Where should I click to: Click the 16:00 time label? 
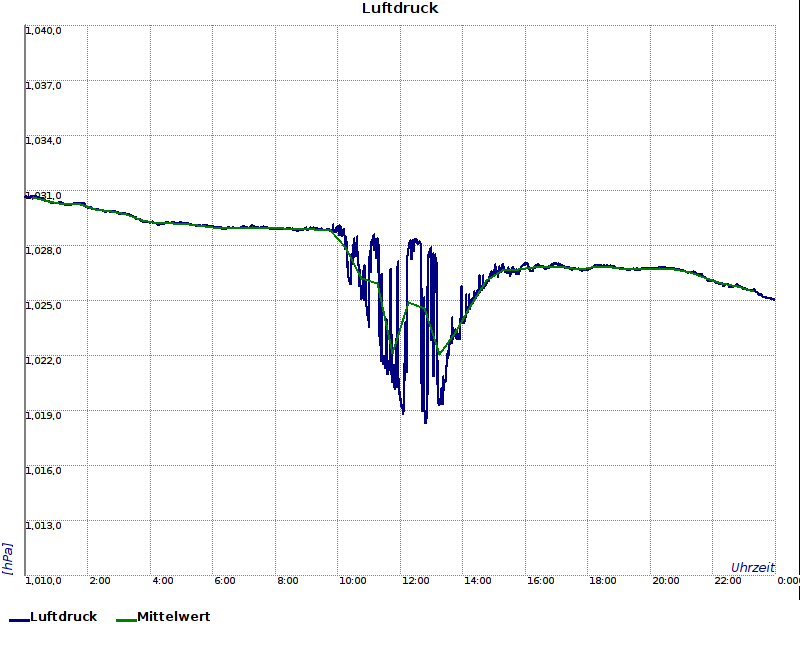tap(540, 581)
